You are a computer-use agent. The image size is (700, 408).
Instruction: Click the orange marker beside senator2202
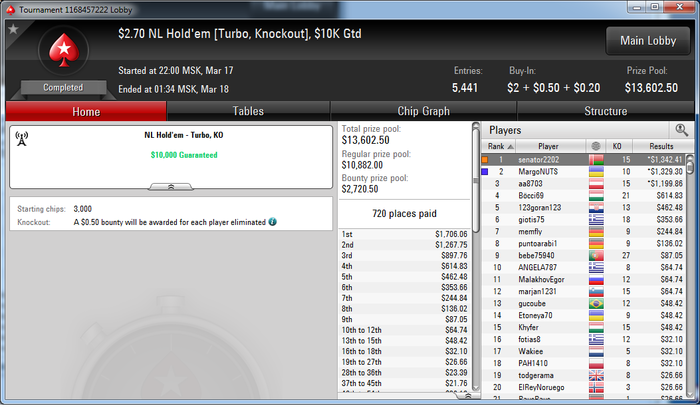485,159
